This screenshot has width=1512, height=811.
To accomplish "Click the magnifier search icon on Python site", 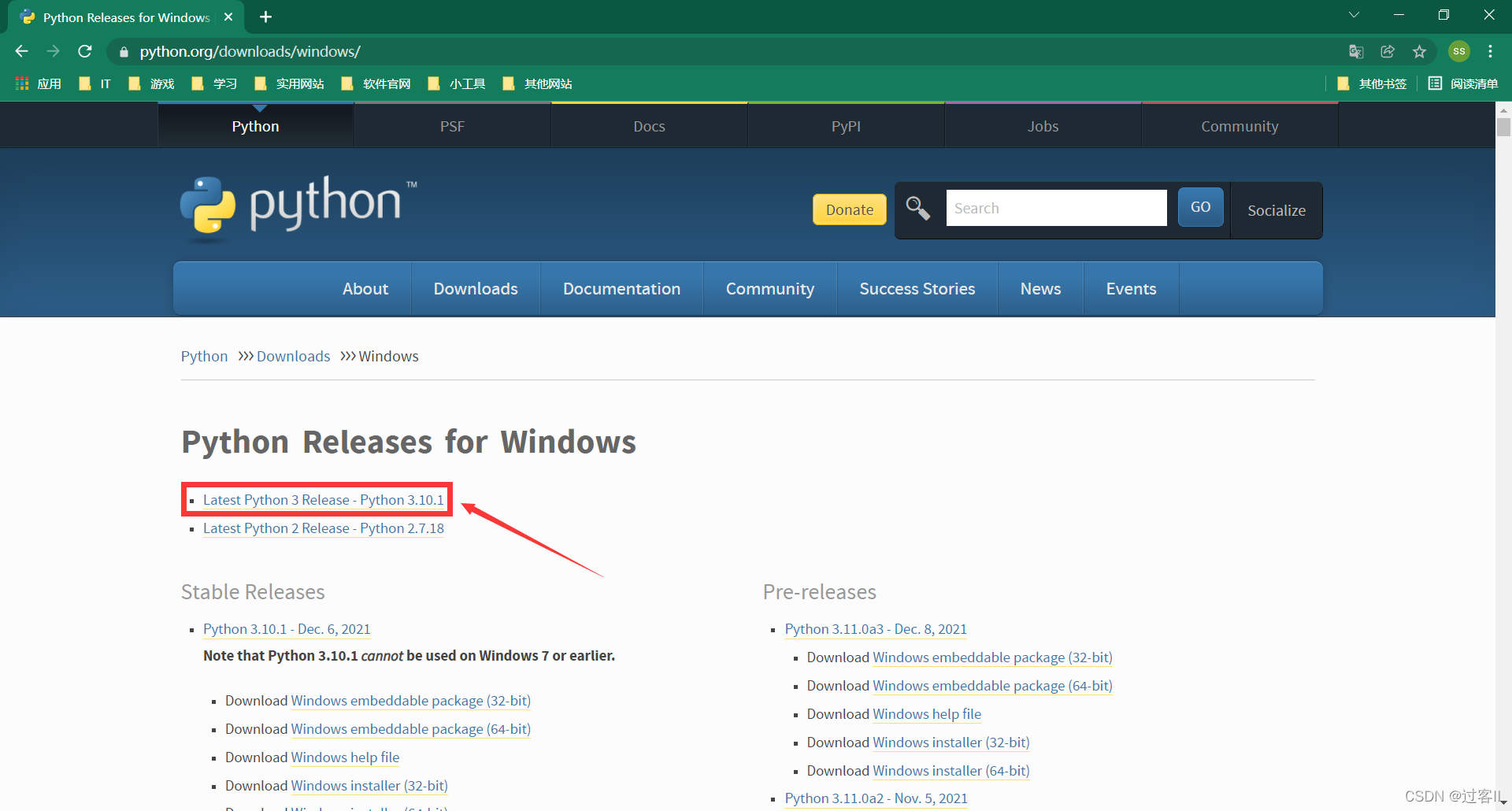I will [917, 209].
